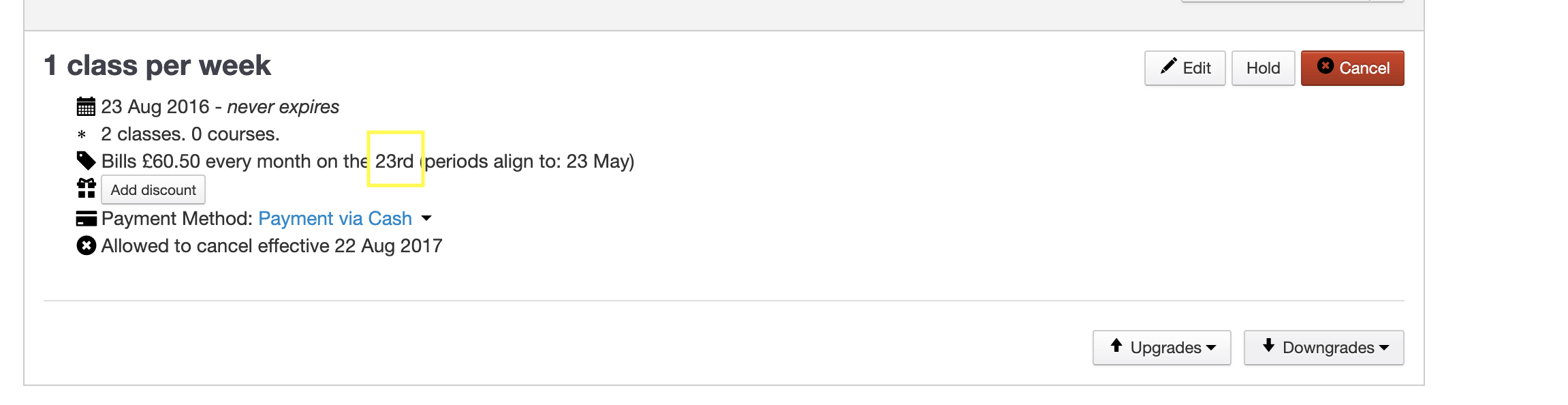
Task: Click the asterisk icon beside classes count
Action: (x=82, y=135)
